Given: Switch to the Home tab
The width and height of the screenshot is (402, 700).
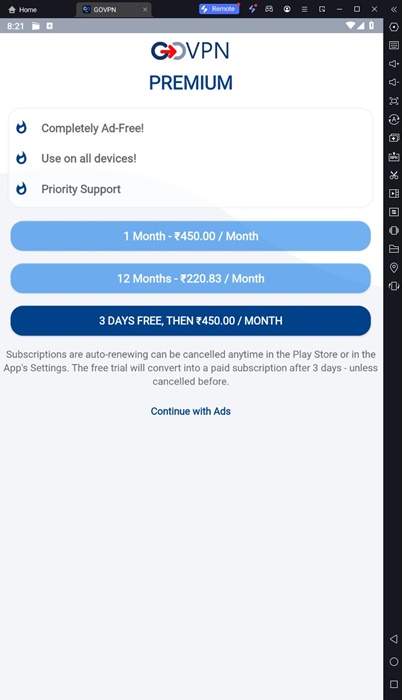Looking at the screenshot, I should 23,9.
